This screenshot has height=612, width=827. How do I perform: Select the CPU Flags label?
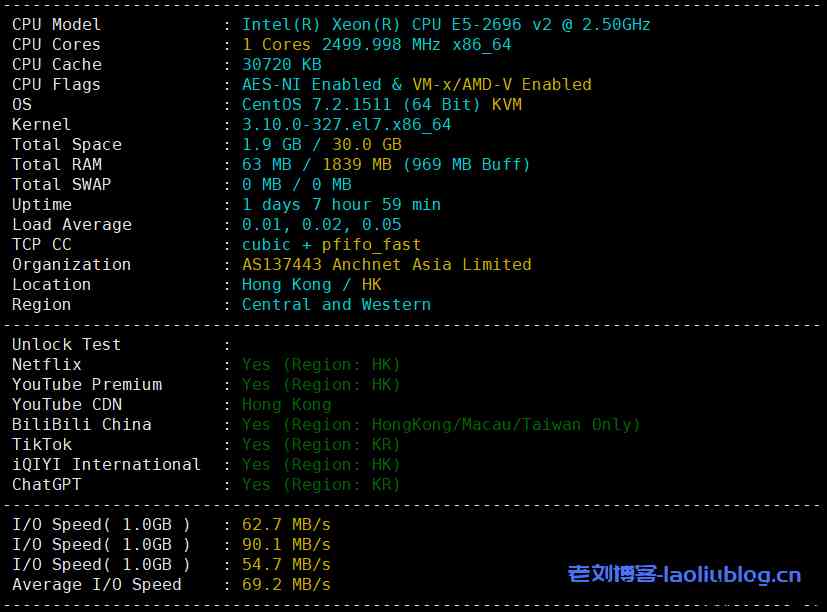pos(56,85)
